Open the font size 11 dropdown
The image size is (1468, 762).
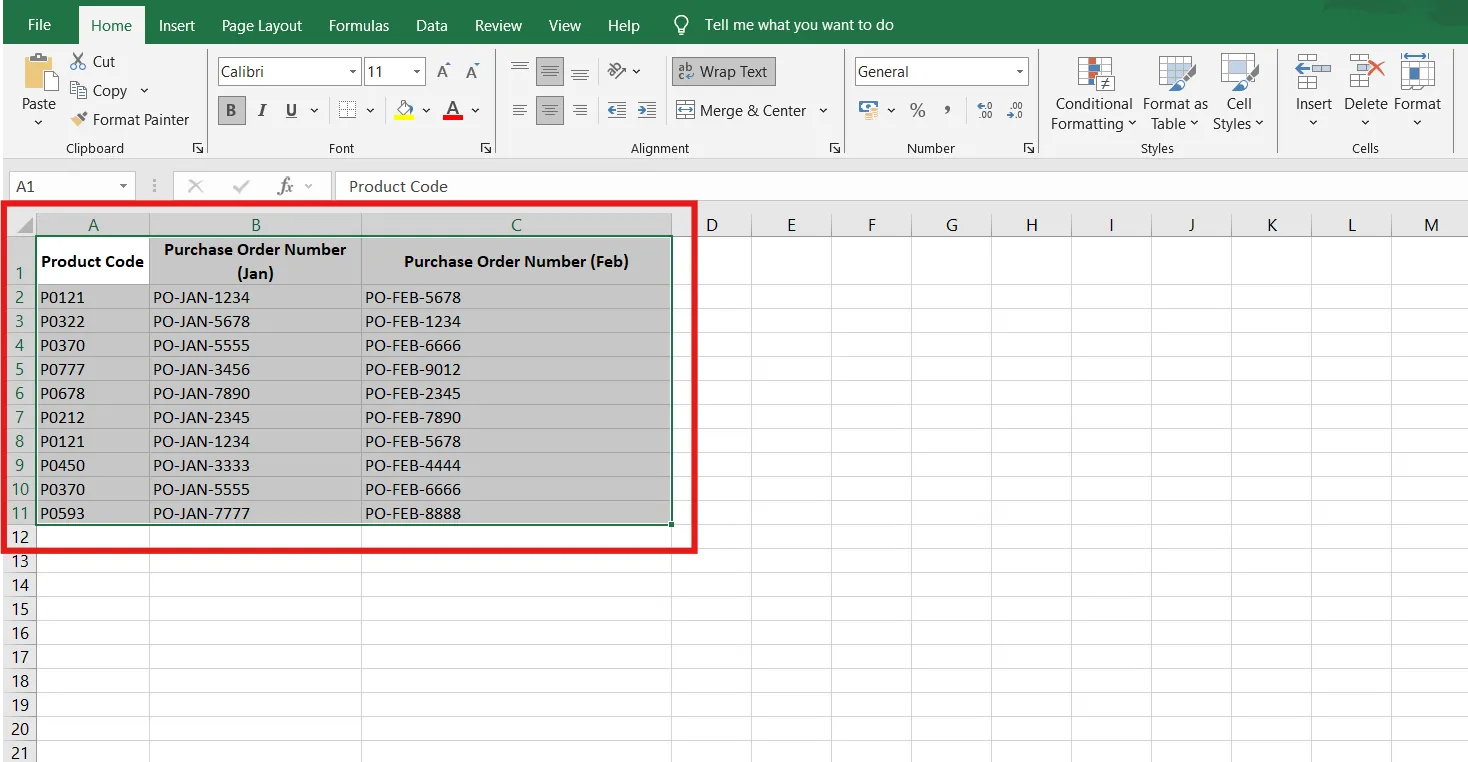[418, 72]
